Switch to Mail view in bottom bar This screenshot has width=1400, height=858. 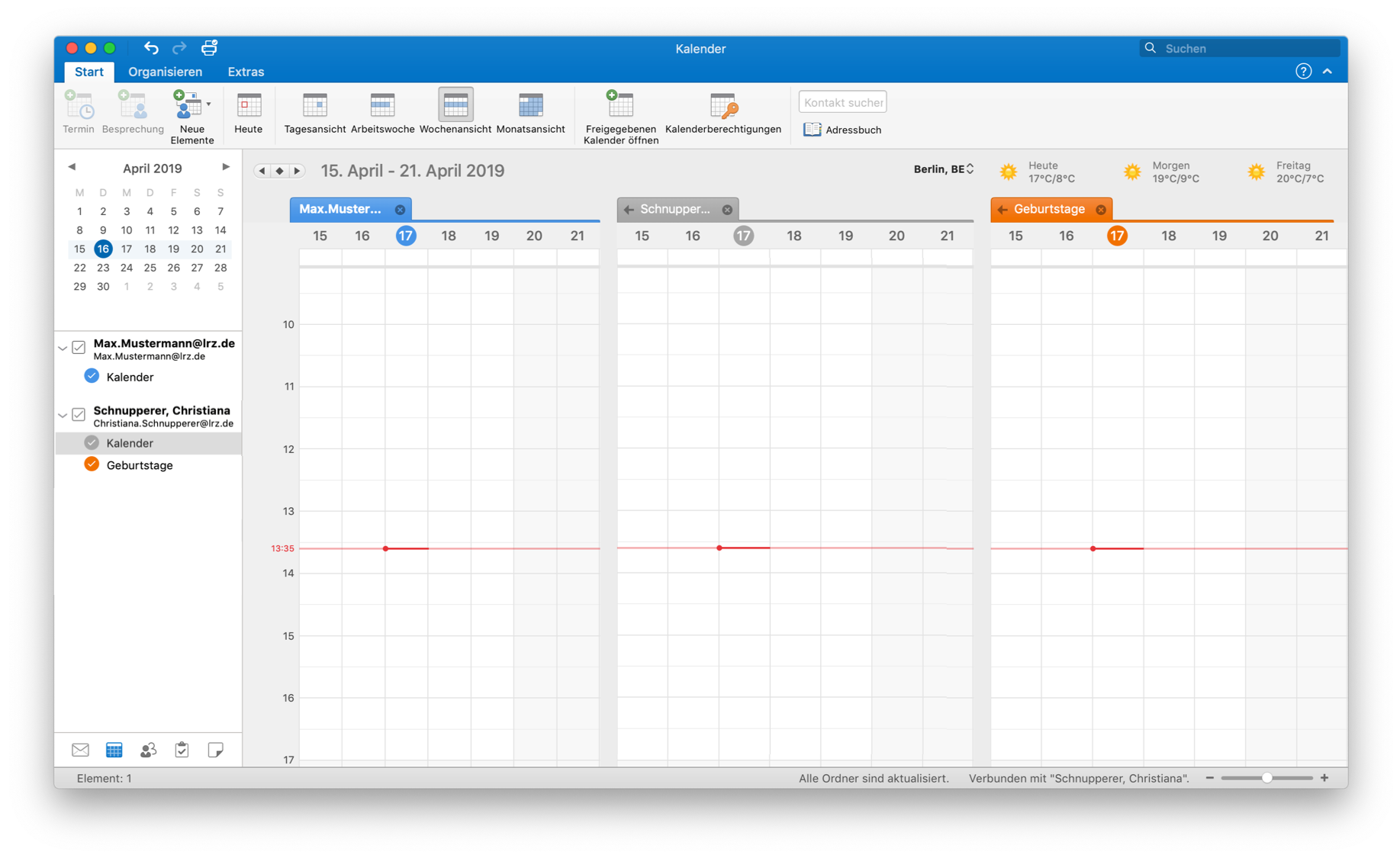[x=80, y=750]
